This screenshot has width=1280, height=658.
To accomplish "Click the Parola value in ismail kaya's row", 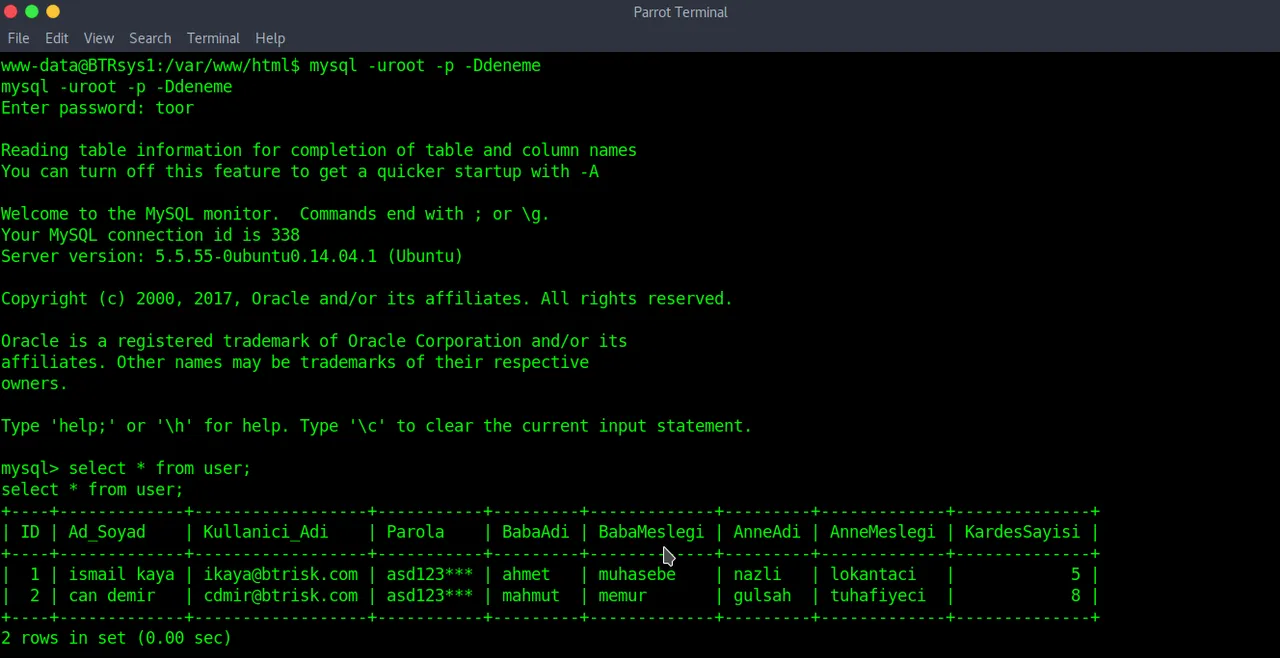I will click(x=430, y=574).
